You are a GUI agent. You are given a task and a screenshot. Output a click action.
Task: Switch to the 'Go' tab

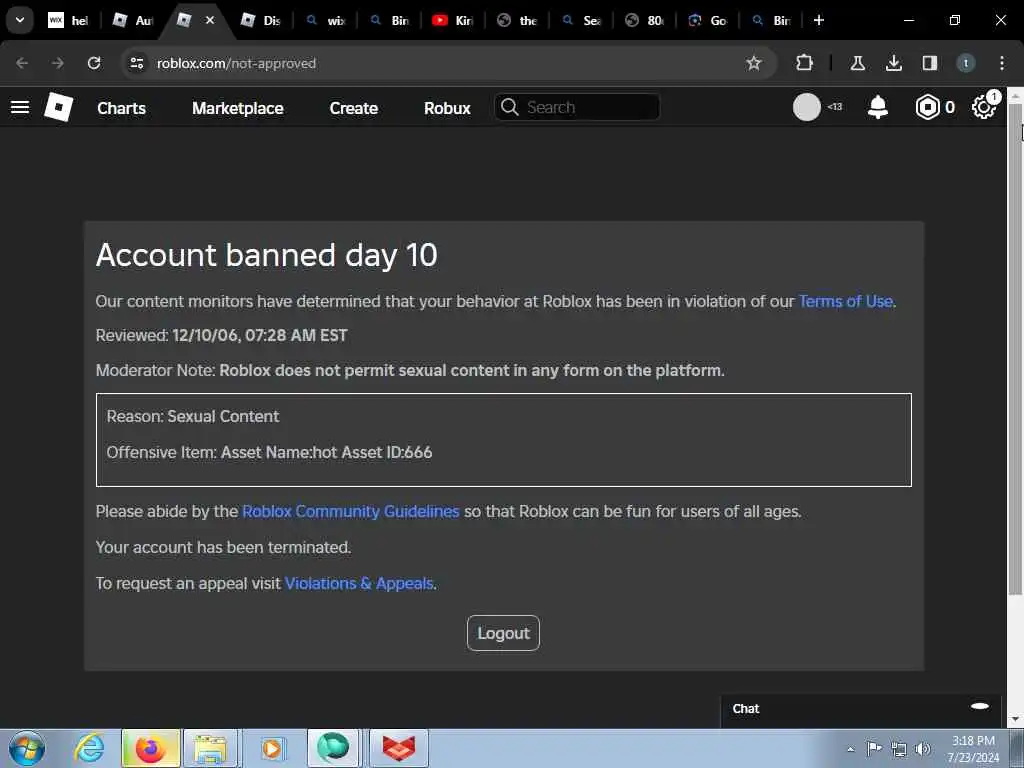point(707,20)
